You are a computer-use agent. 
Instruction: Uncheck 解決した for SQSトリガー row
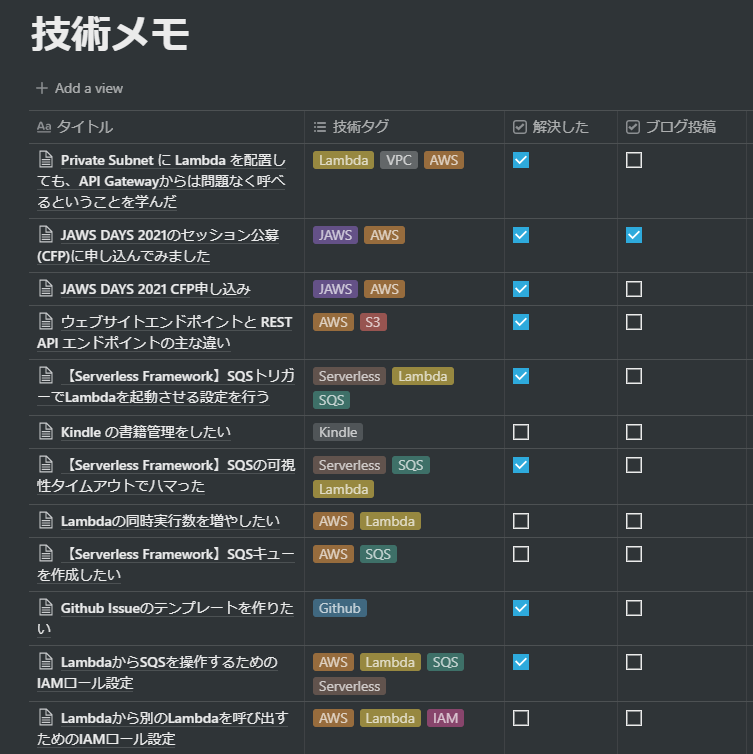click(x=521, y=376)
